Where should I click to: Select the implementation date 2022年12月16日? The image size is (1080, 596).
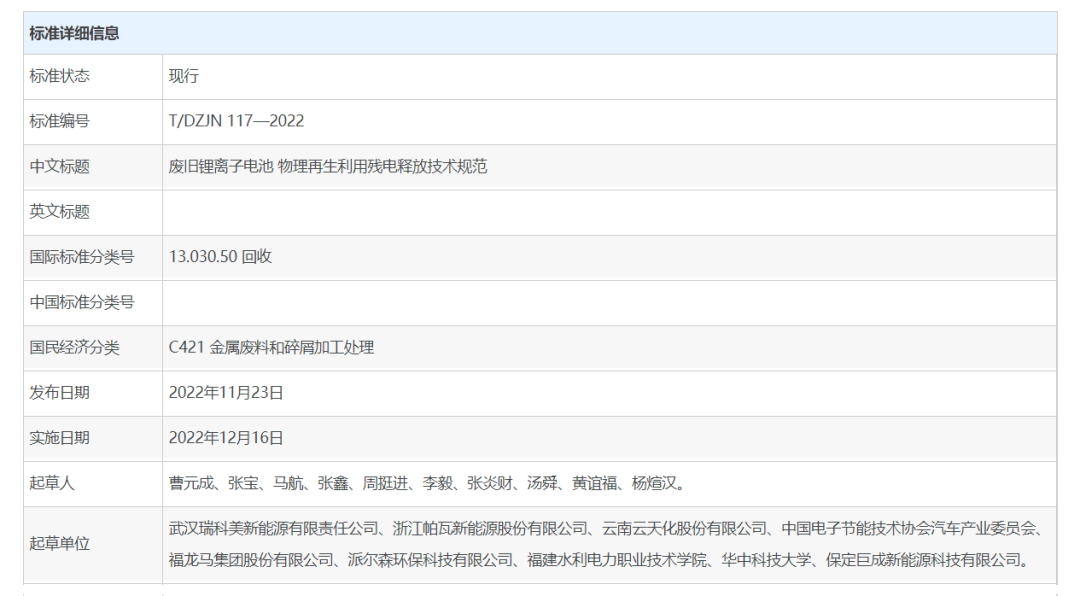226,437
